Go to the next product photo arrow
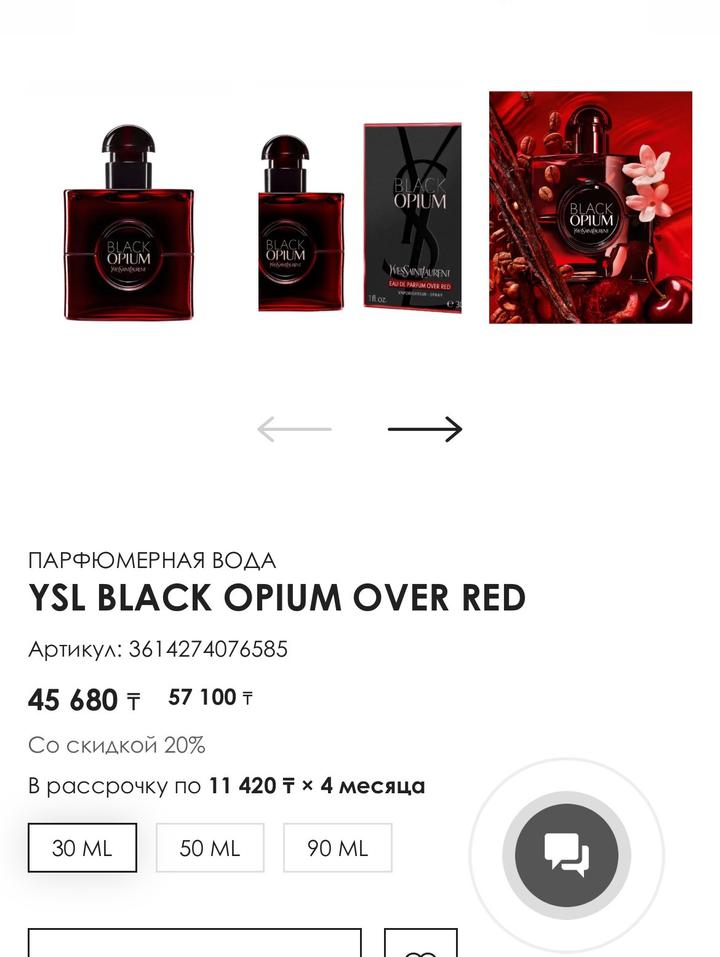 pos(425,429)
